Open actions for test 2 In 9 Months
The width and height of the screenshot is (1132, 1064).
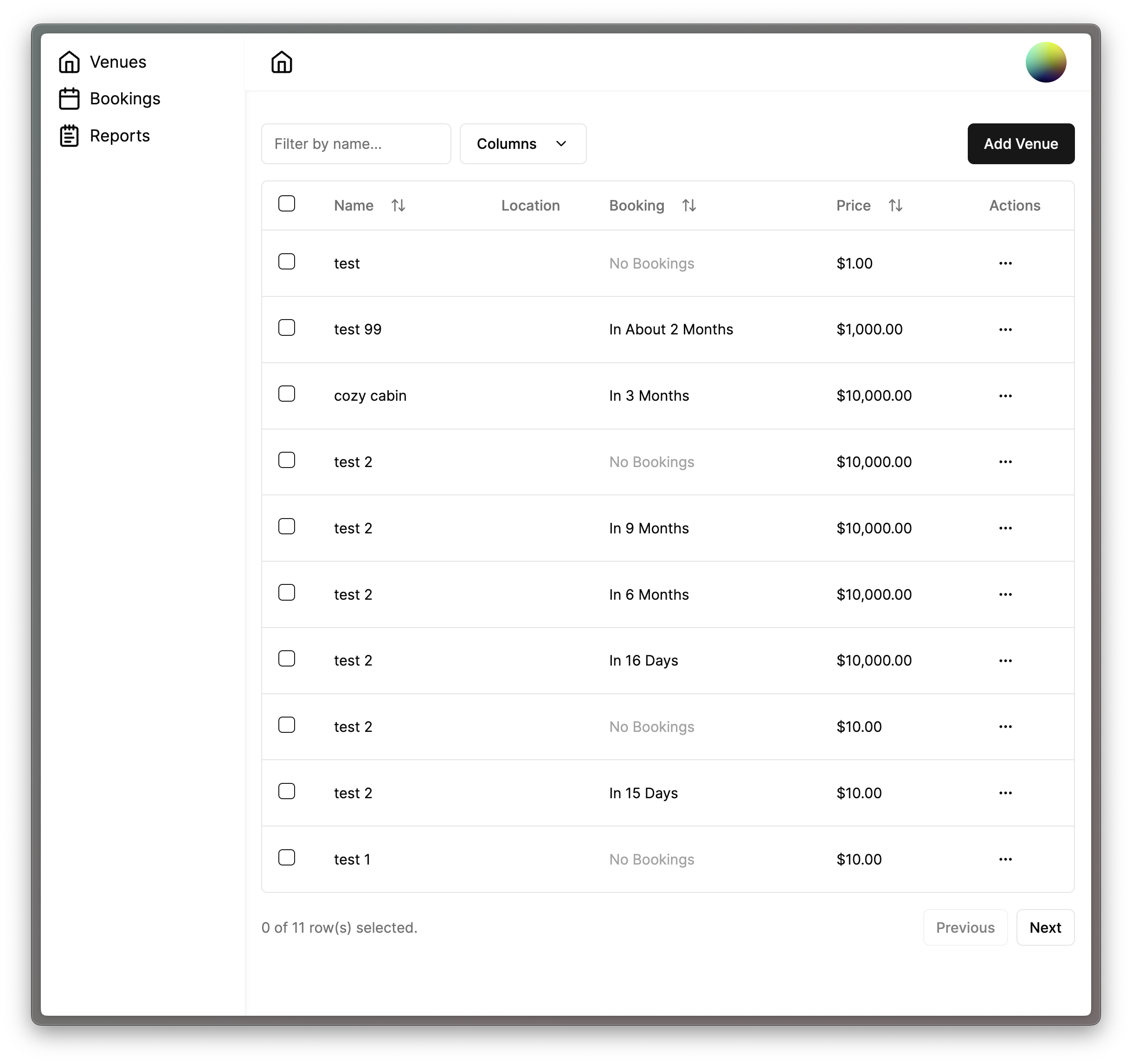(1005, 528)
